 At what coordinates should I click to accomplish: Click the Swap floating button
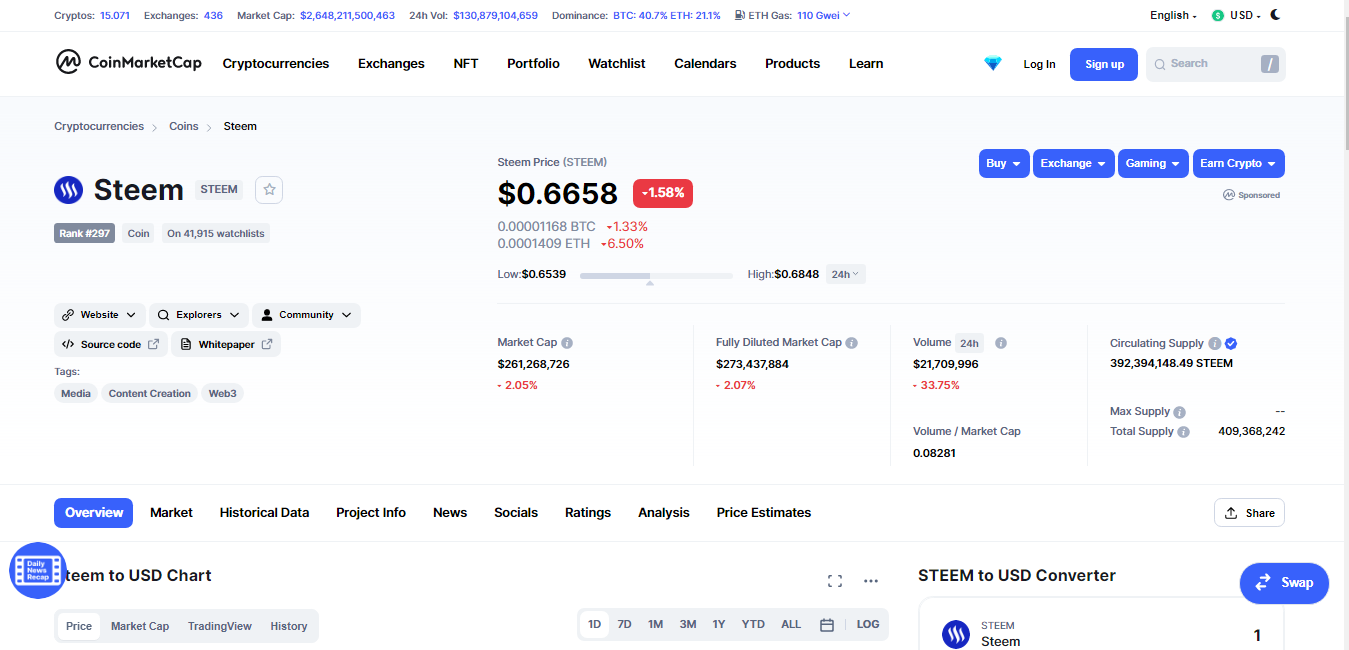1284,583
